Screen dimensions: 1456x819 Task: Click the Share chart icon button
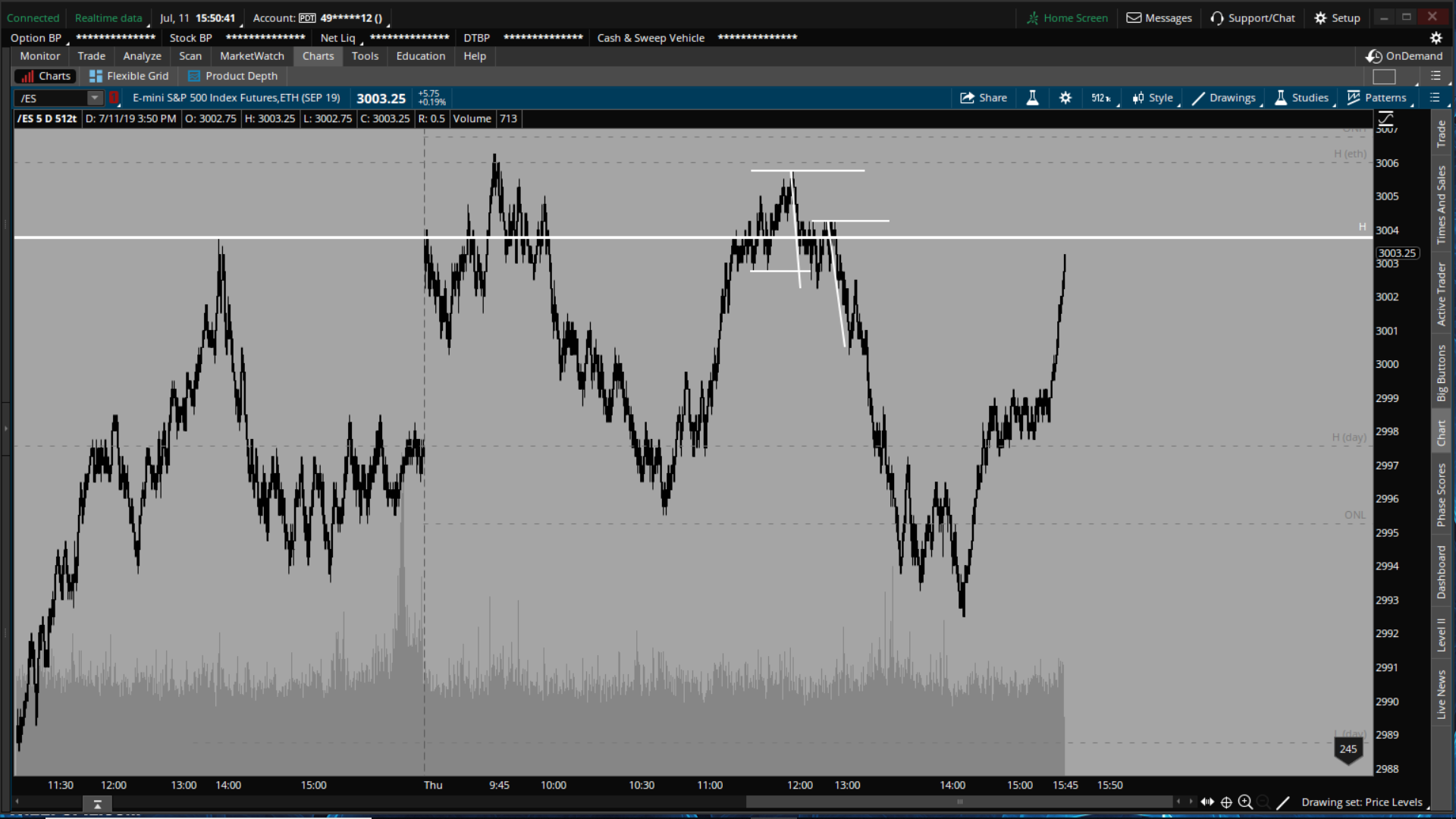tap(983, 98)
